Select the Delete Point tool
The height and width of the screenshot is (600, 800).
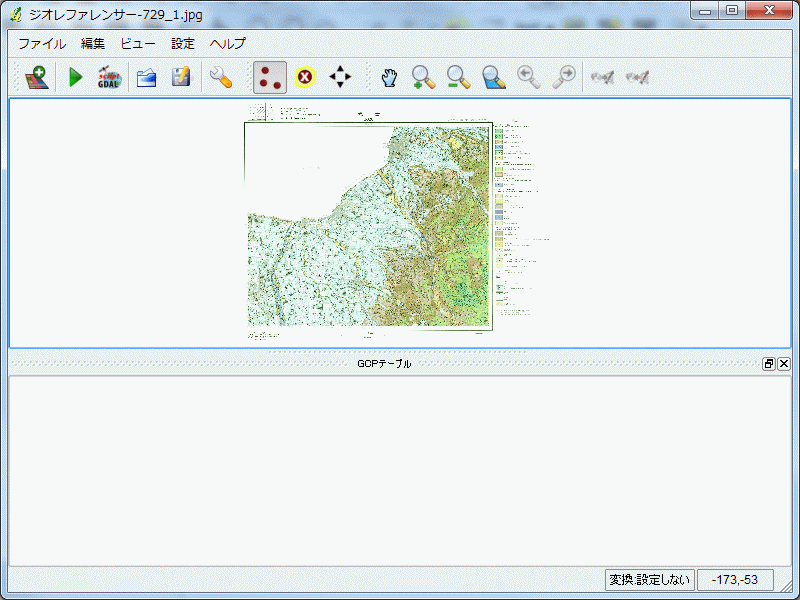305,77
